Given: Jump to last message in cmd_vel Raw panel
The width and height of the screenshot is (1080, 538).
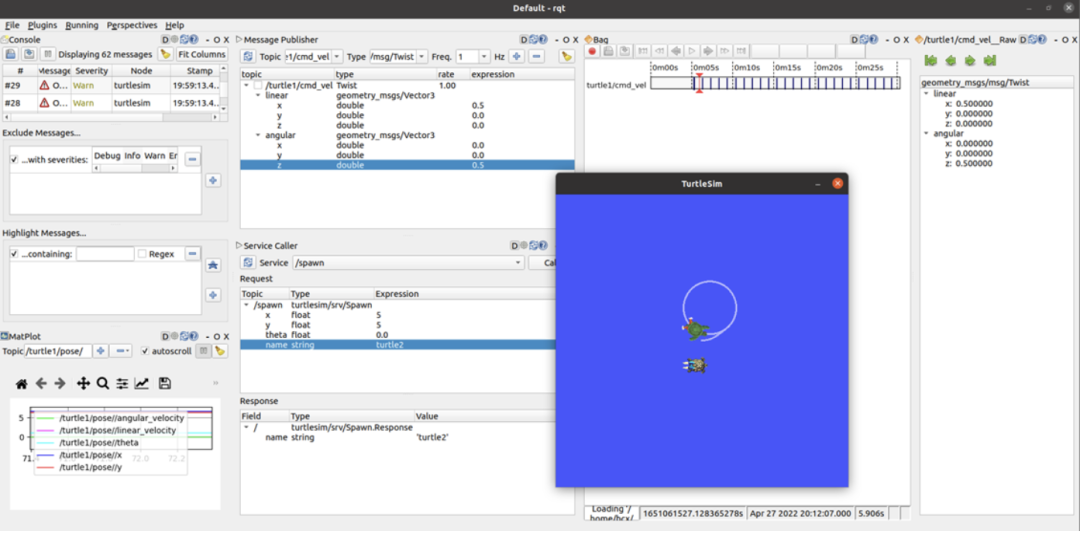Looking at the screenshot, I should [x=990, y=61].
